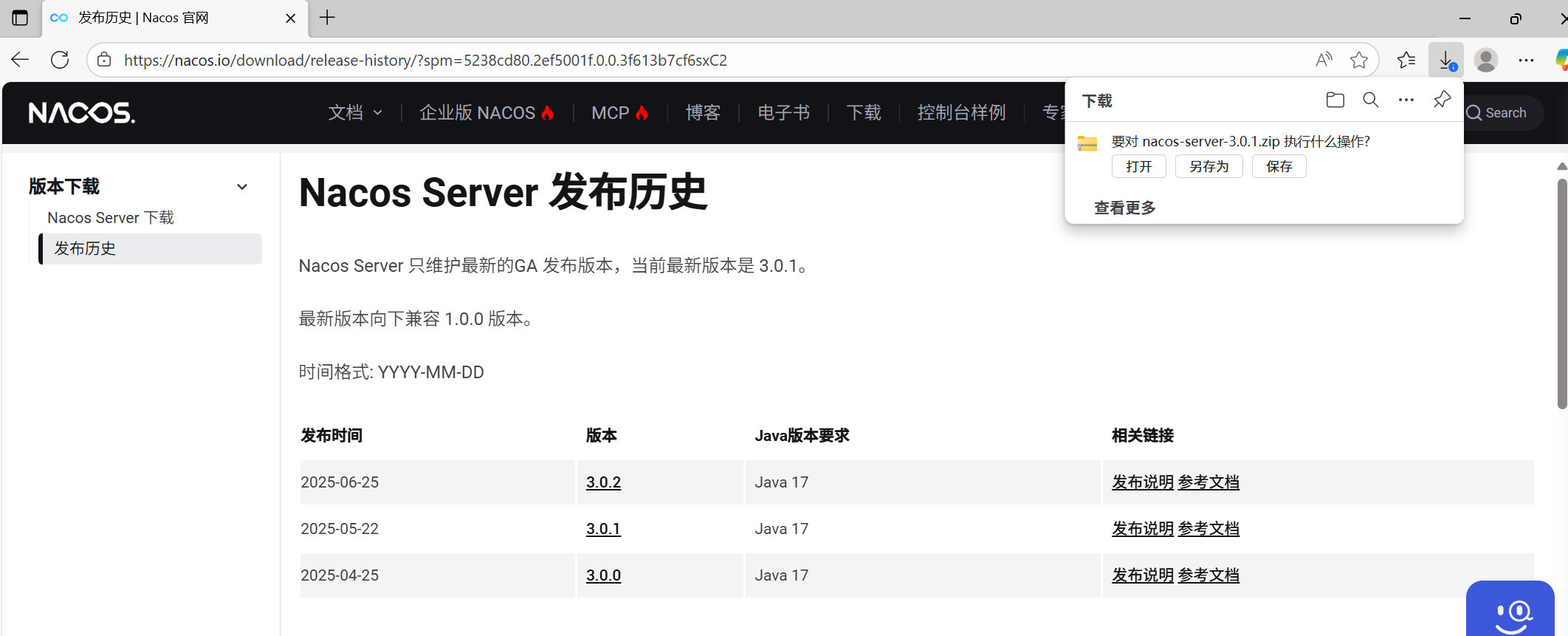Click the Read aloud icon
This screenshot has width=1568, height=636.
(x=1324, y=60)
